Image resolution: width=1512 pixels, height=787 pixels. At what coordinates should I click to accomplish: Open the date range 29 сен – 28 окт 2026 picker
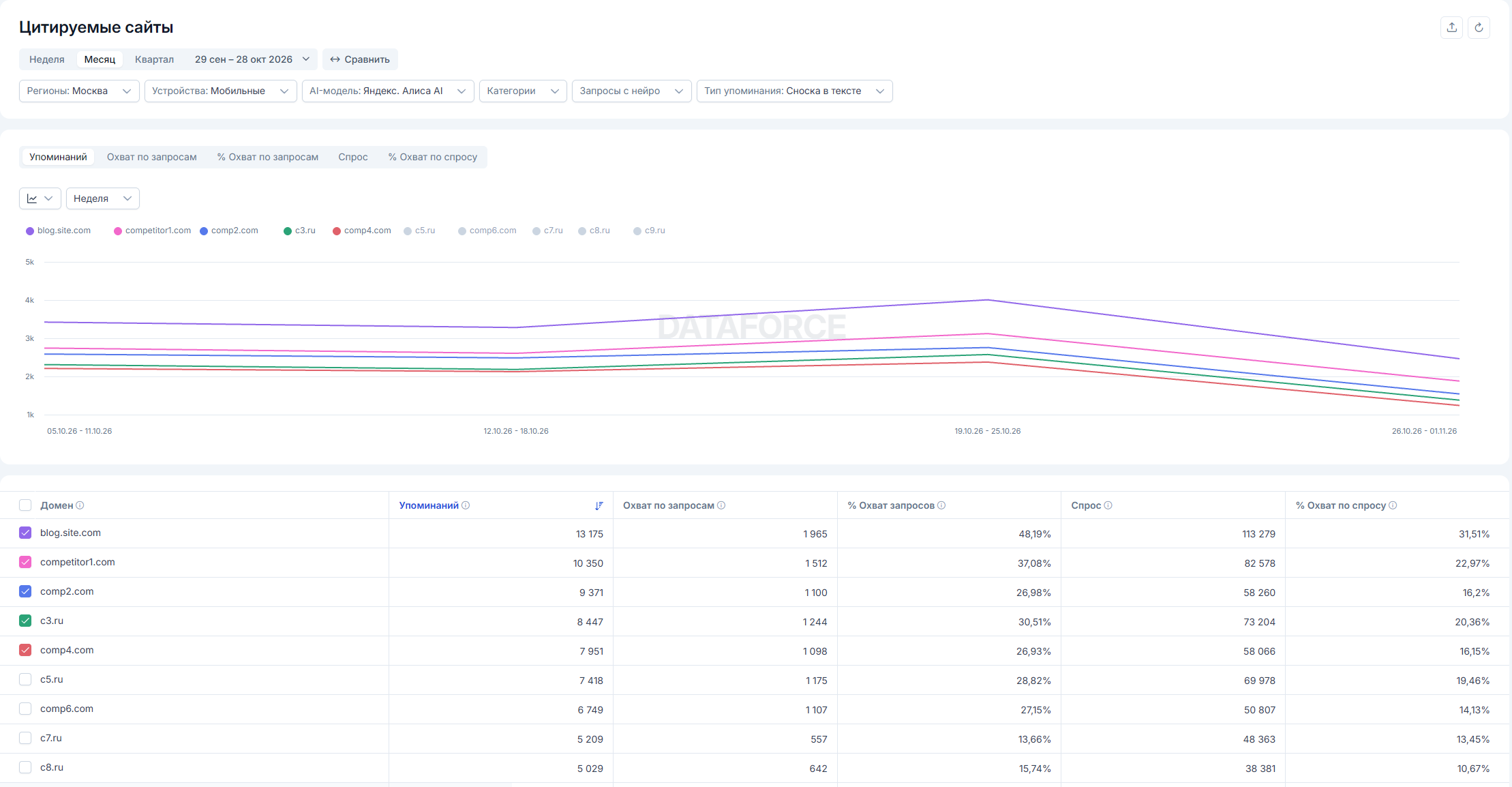(252, 59)
